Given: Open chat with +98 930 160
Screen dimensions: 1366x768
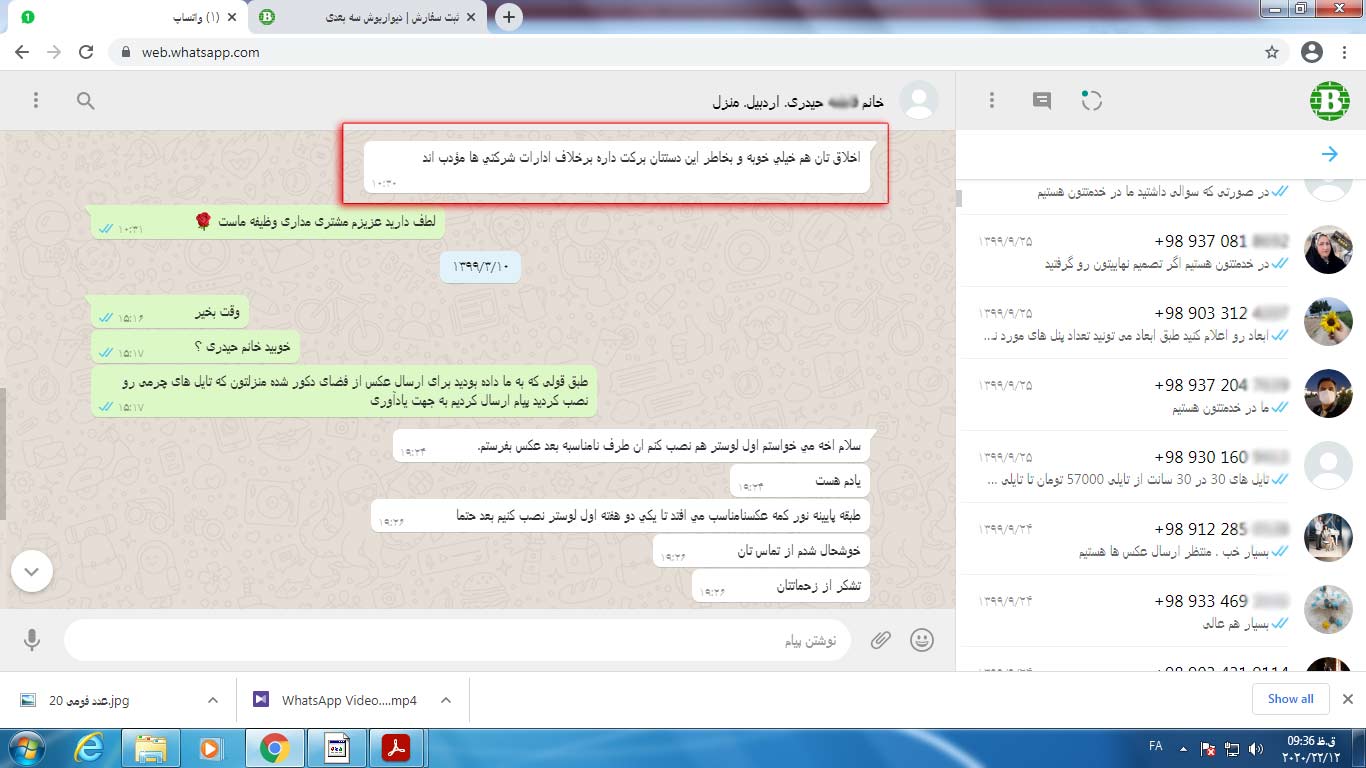Looking at the screenshot, I should (1160, 467).
